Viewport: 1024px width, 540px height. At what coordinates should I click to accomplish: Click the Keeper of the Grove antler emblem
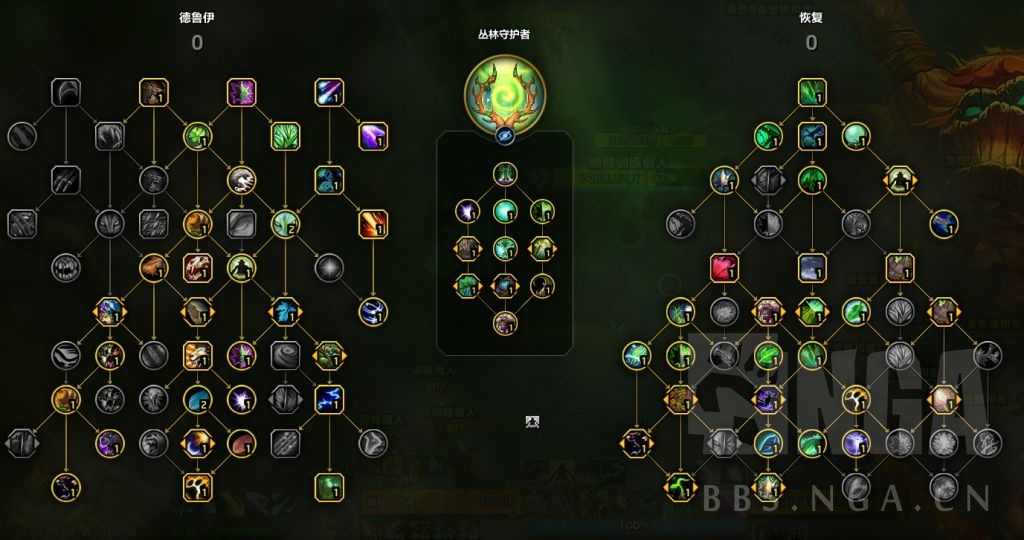click(505, 93)
